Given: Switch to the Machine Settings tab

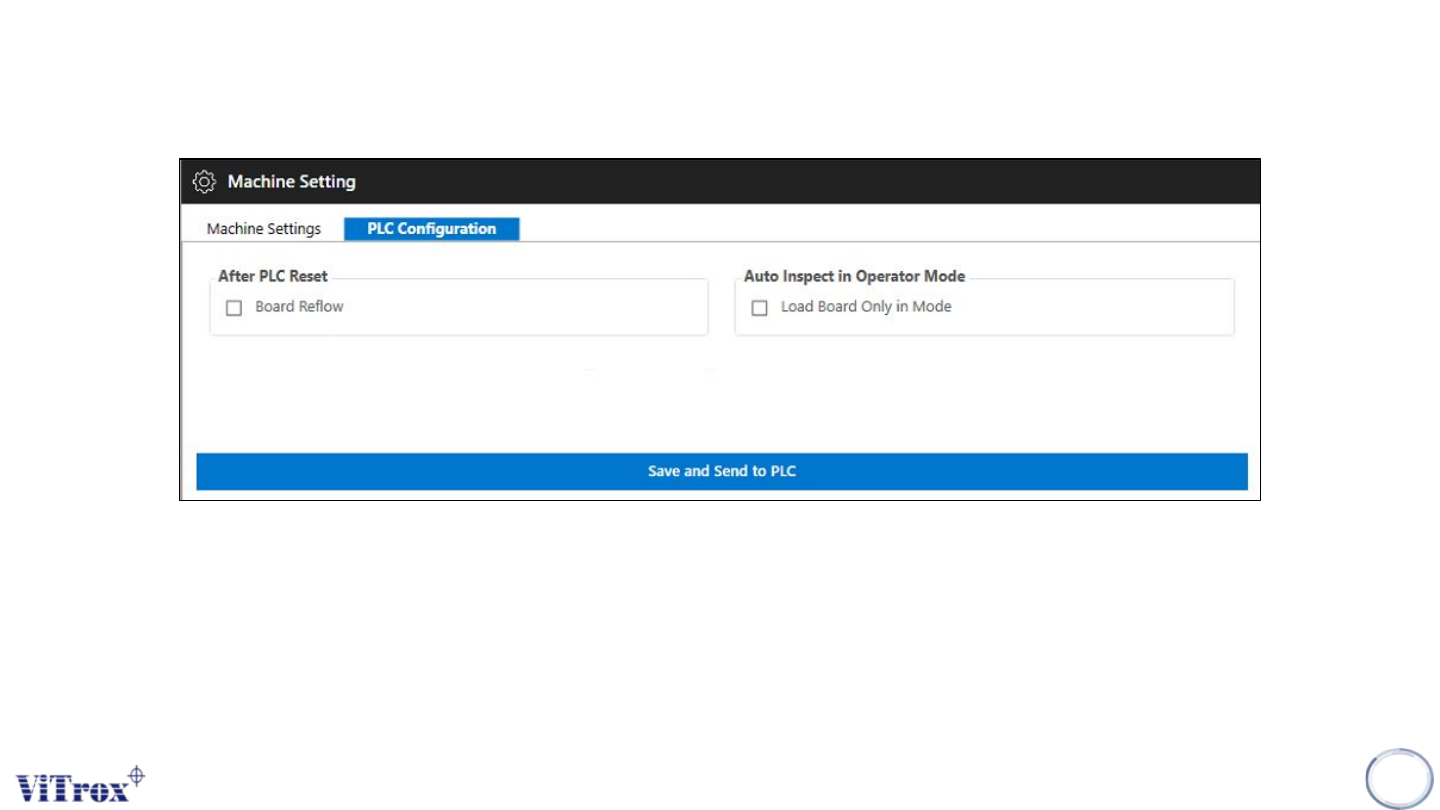Looking at the screenshot, I should 264,229.
